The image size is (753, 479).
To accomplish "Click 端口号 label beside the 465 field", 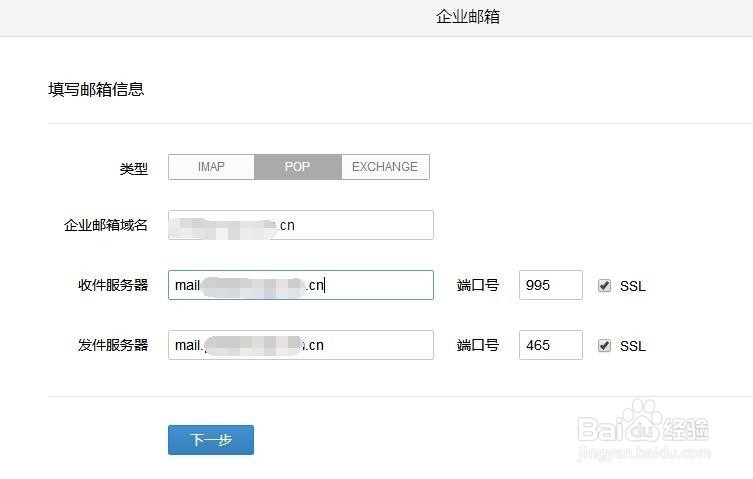I will 478,345.
